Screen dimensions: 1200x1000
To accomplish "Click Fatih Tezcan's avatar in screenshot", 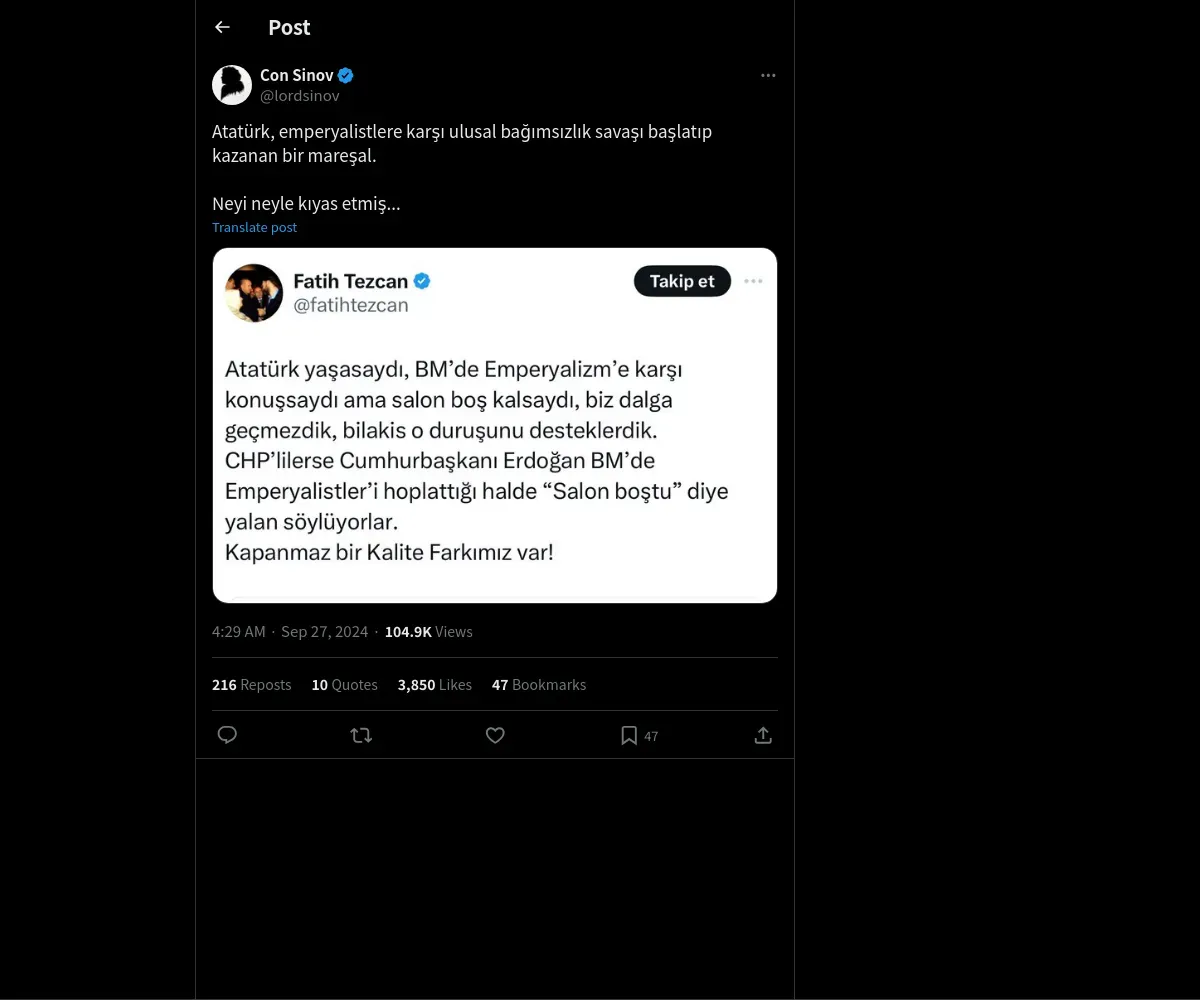I will click(254, 292).
